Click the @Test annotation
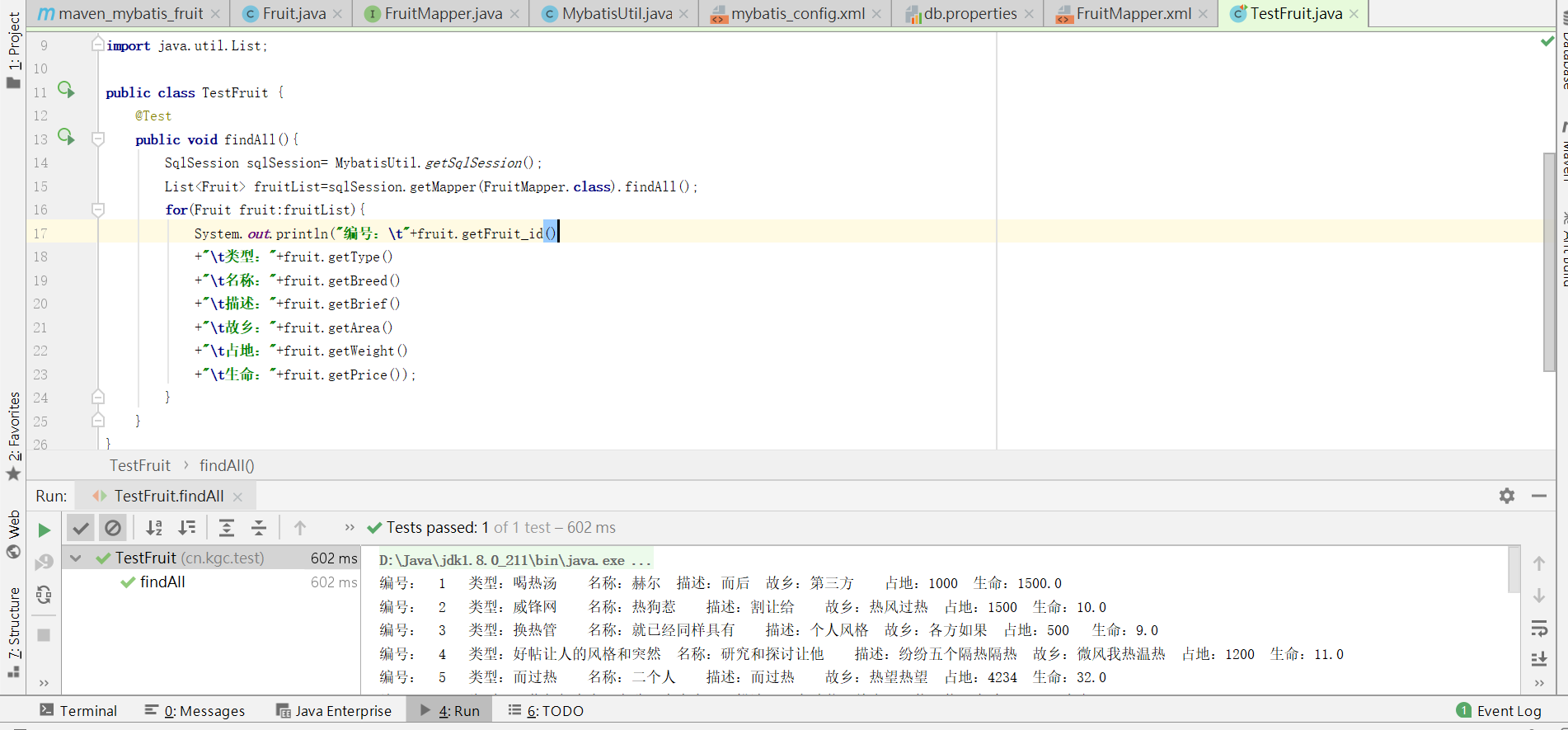1568x730 pixels. click(x=153, y=115)
